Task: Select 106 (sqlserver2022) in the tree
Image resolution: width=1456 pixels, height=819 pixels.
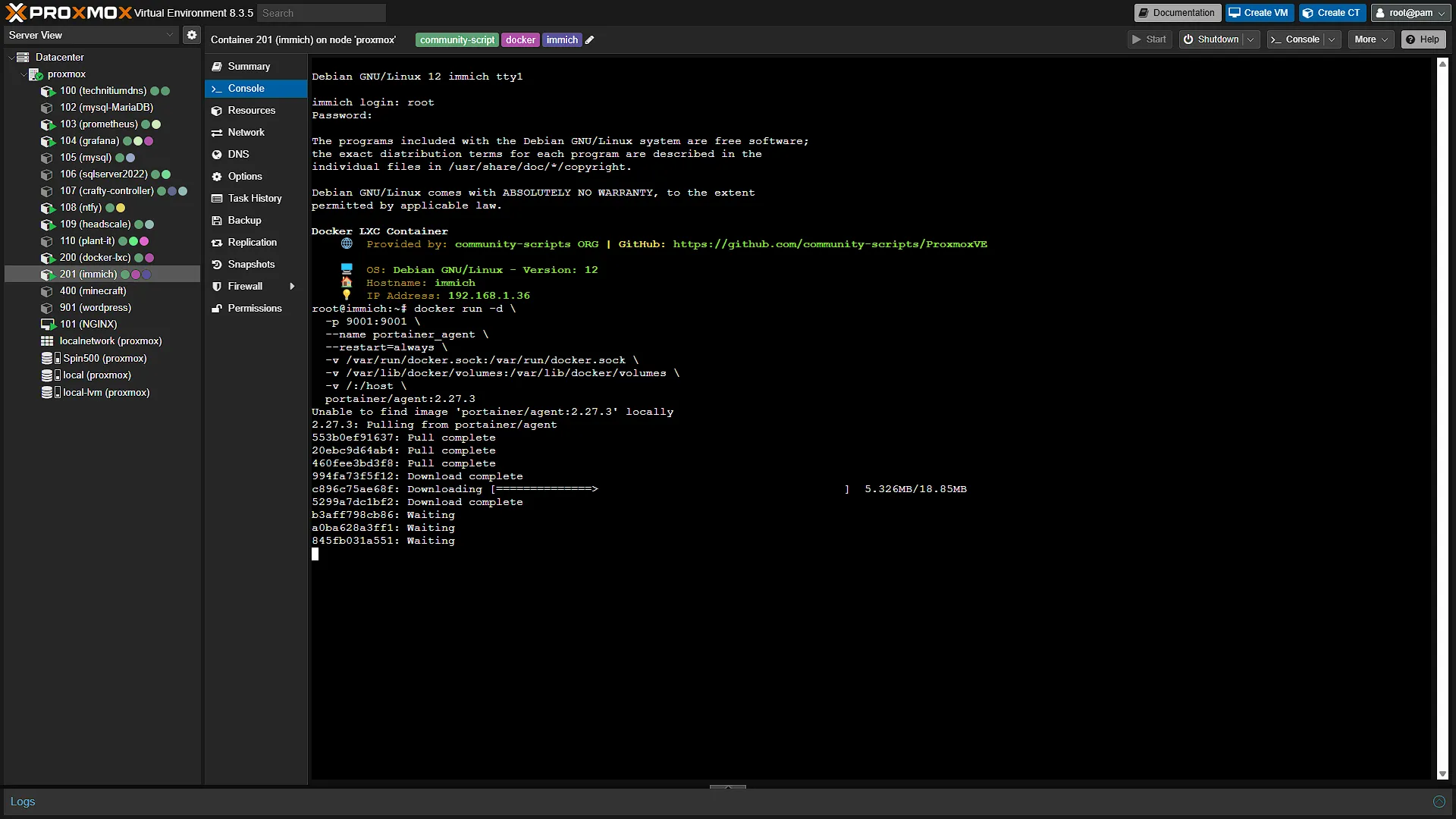Action: click(104, 174)
